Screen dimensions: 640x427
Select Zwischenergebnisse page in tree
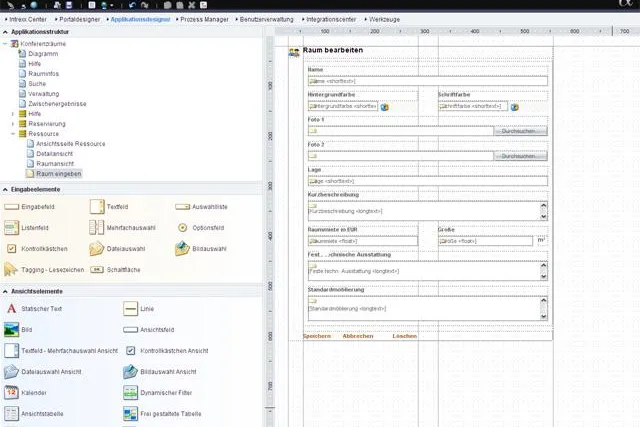point(52,104)
